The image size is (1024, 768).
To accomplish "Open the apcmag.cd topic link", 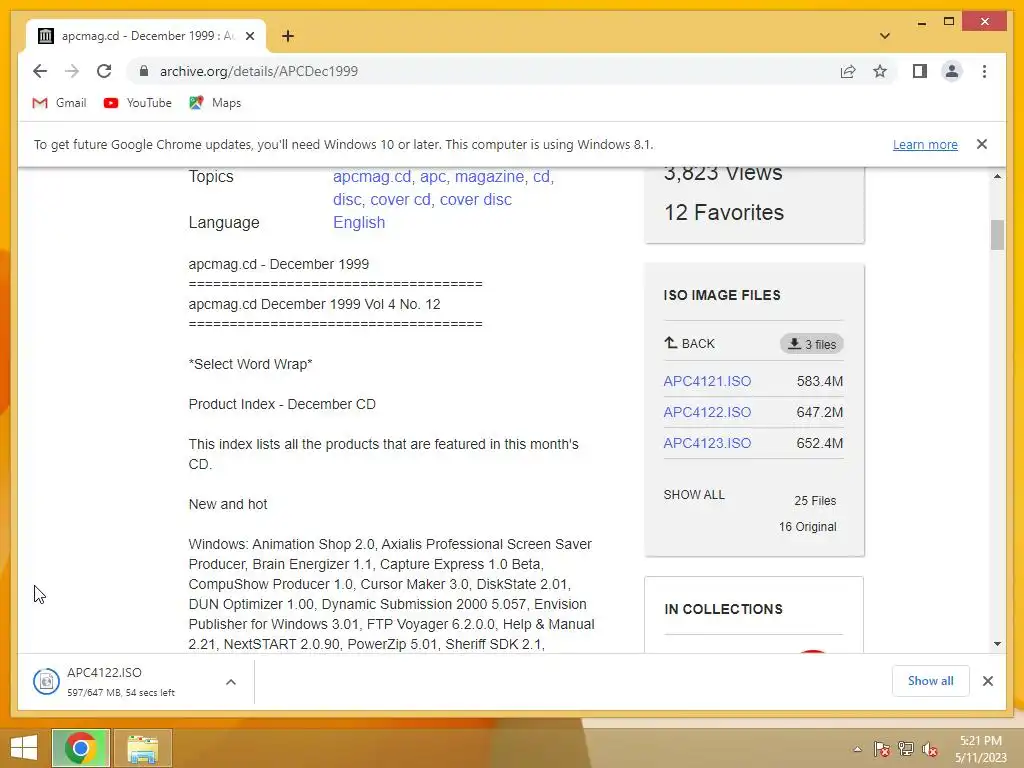I will click(x=372, y=176).
